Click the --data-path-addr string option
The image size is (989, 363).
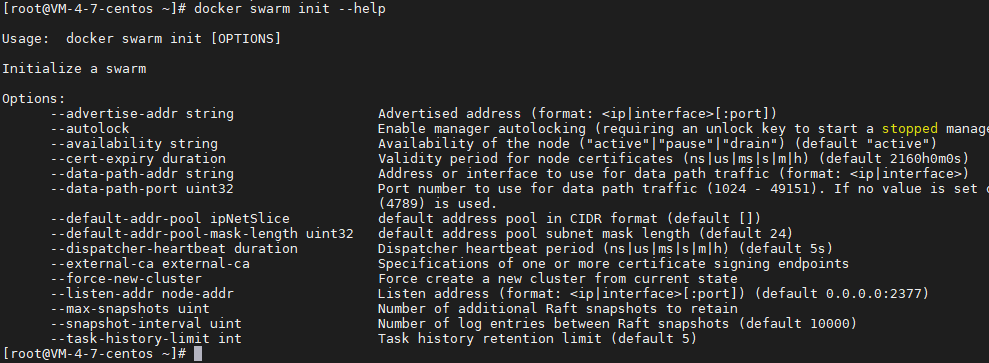tap(142, 174)
